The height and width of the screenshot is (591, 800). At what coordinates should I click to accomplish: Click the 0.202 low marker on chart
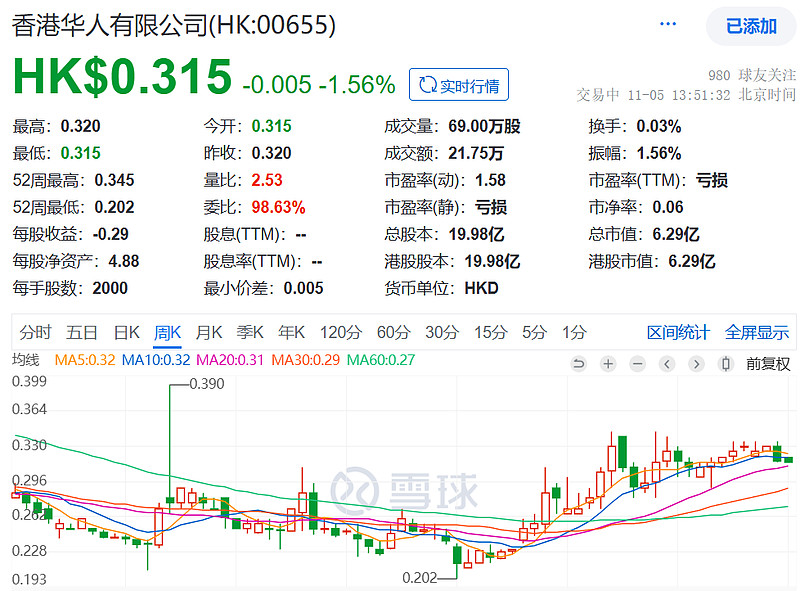coord(420,578)
